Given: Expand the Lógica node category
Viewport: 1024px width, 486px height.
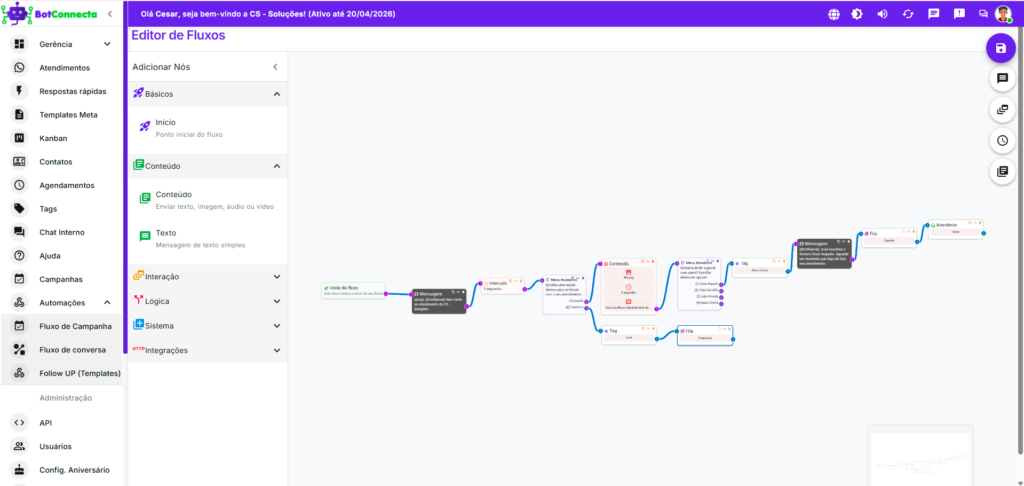Looking at the screenshot, I should click(277, 300).
